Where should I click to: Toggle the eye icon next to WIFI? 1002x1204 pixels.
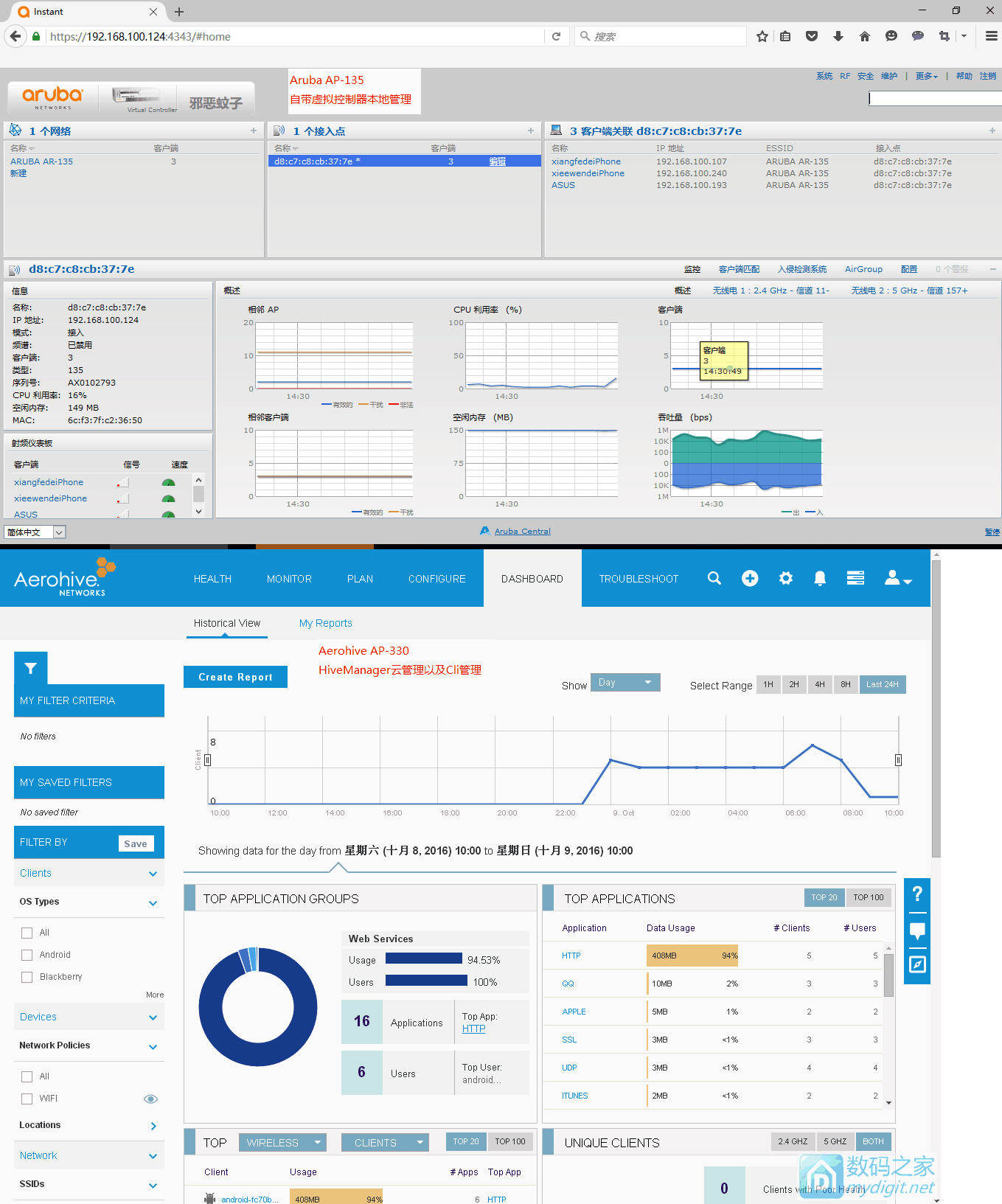point(150,1099)
